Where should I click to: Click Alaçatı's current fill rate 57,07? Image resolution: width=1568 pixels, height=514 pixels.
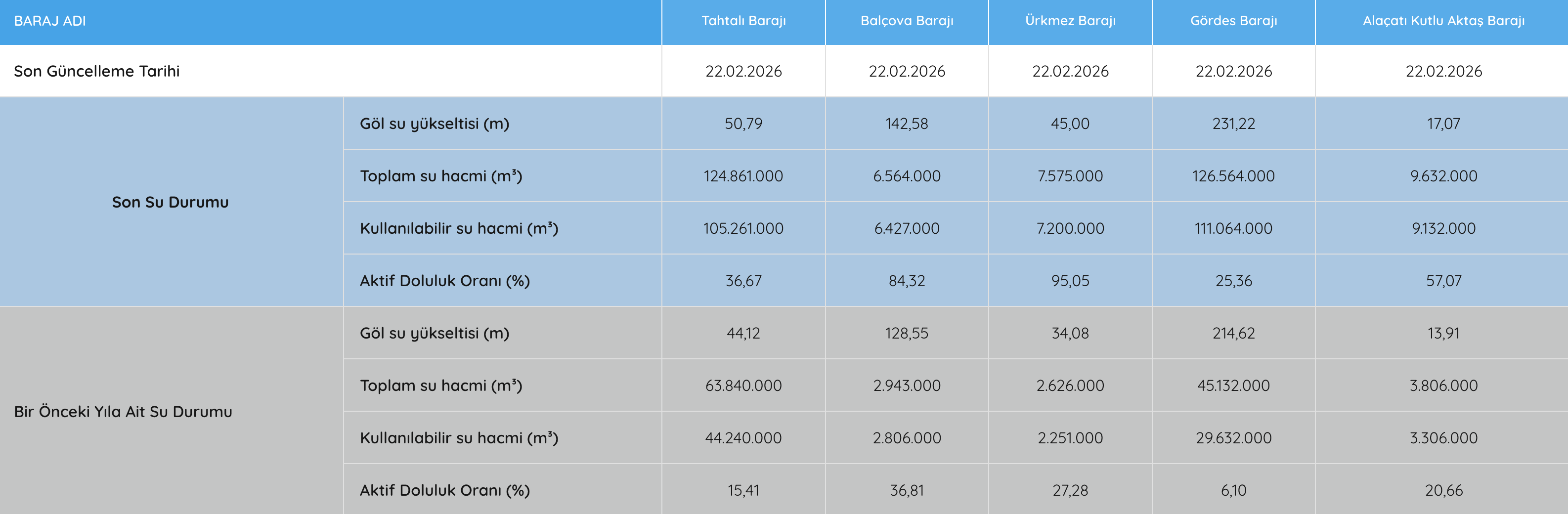coord(1443,281)
